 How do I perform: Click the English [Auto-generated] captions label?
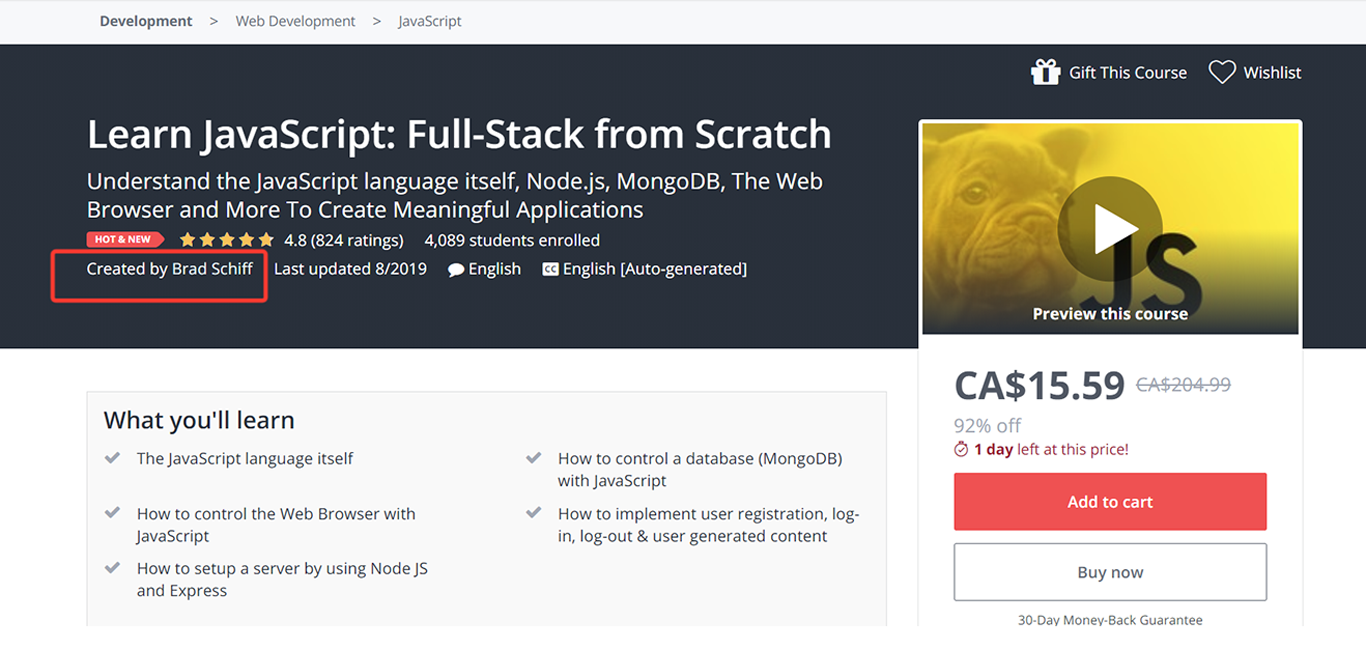(655, 269)
